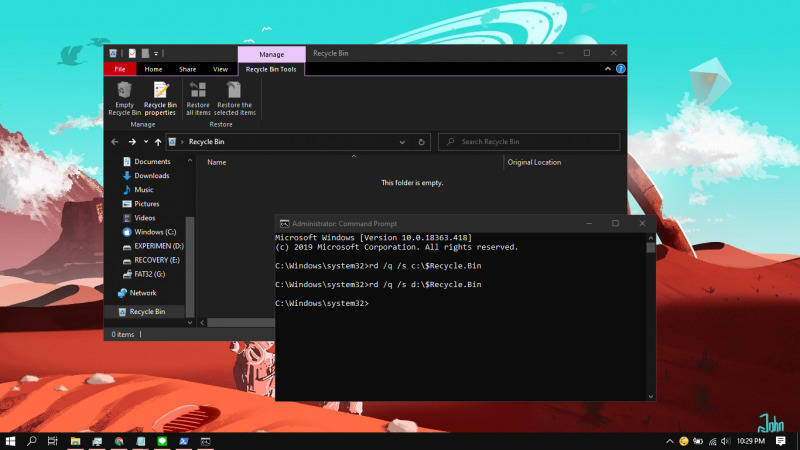Open the Action Center notifications
This screenshot has height=450, width=800.
(x=781, y=441)
